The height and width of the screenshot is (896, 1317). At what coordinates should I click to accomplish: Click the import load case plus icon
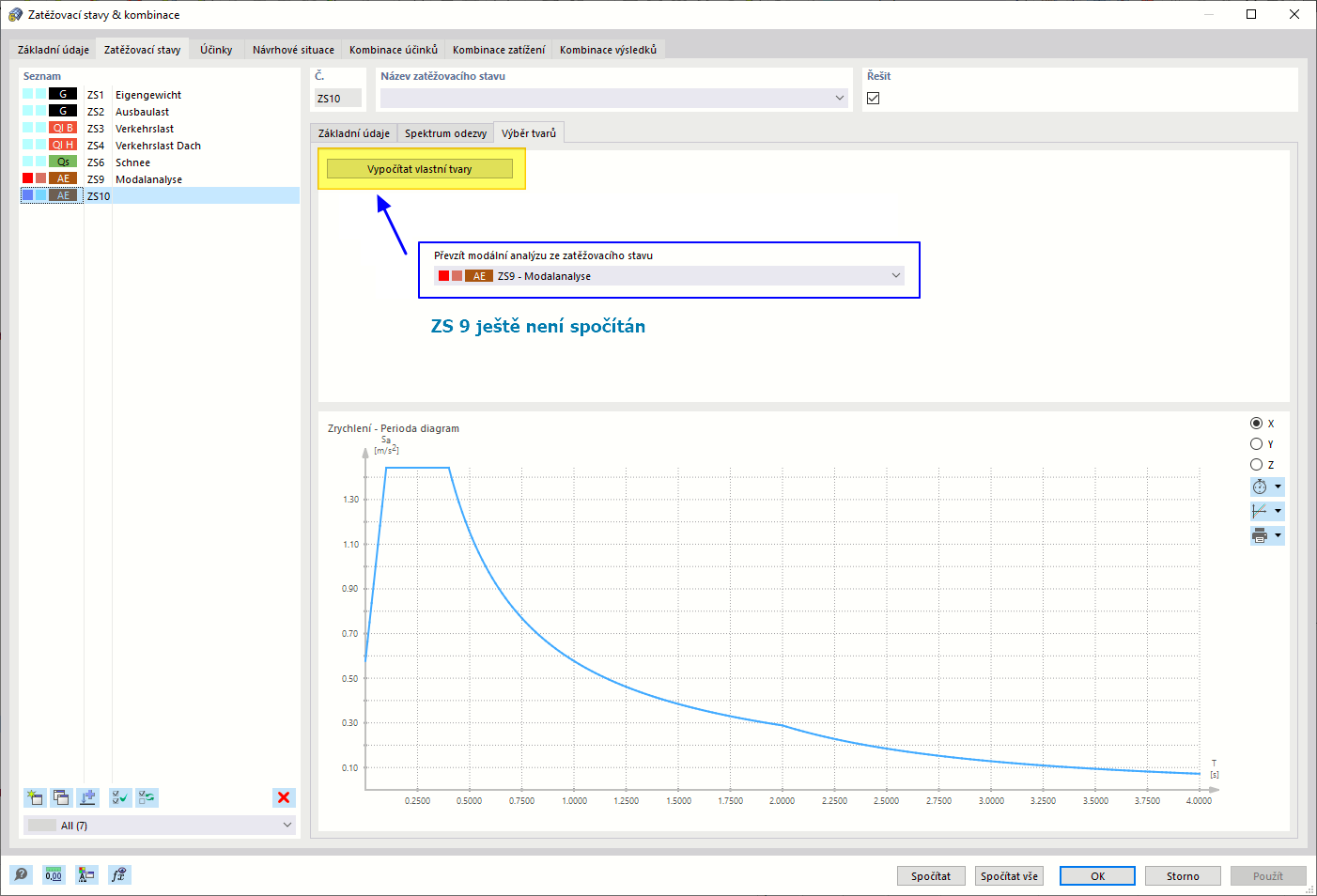click(87, 797)
